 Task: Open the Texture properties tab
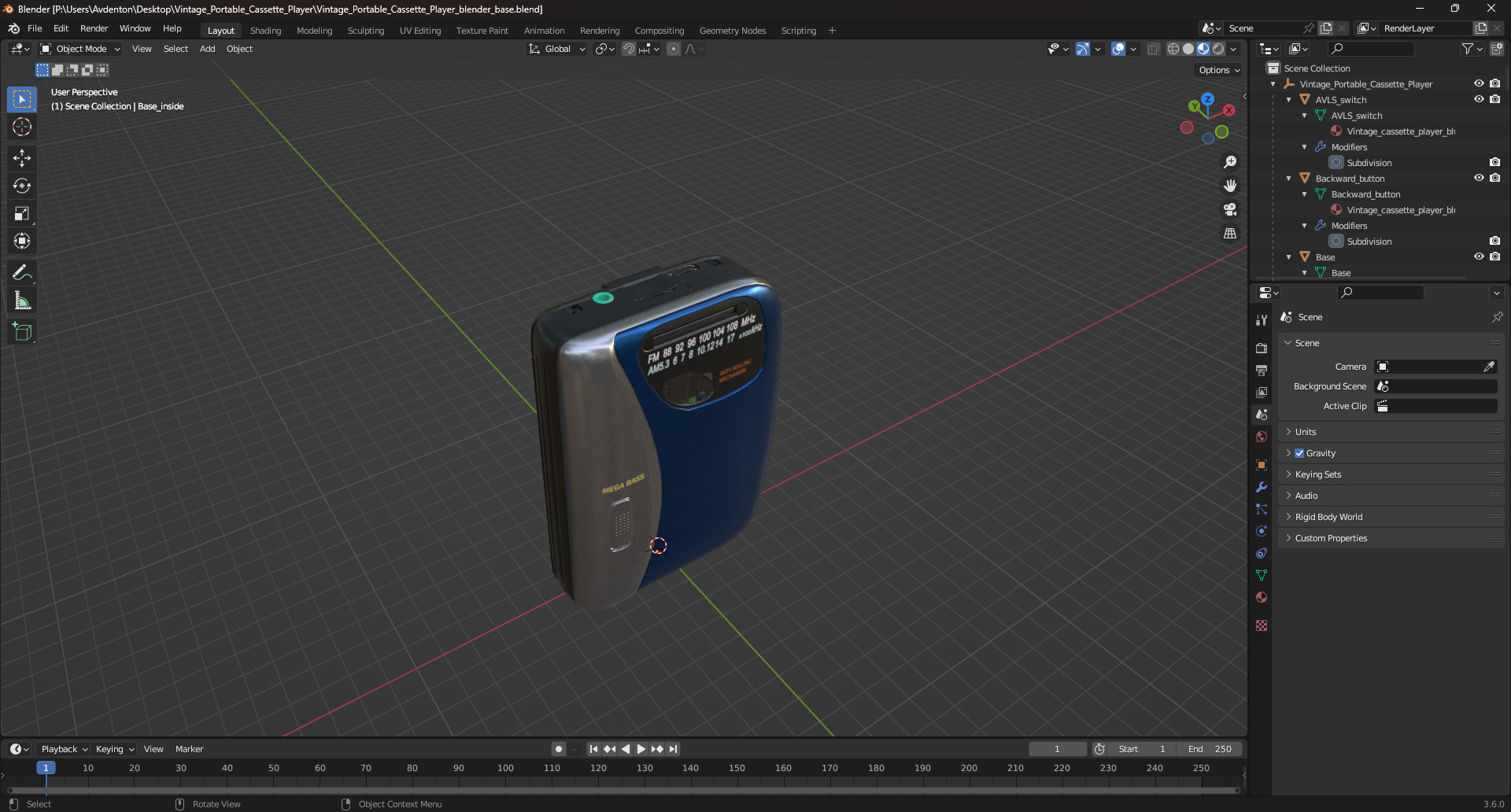[1262, 626]
